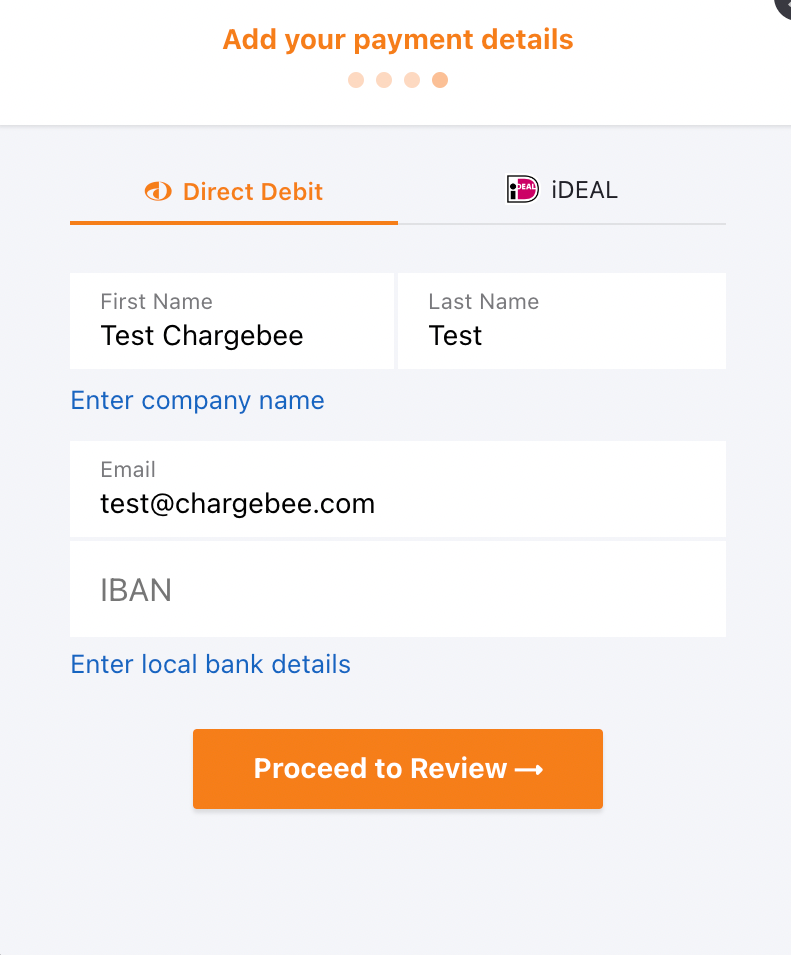Switch to the iDEAL payment tab

click(x=562, y=189)
